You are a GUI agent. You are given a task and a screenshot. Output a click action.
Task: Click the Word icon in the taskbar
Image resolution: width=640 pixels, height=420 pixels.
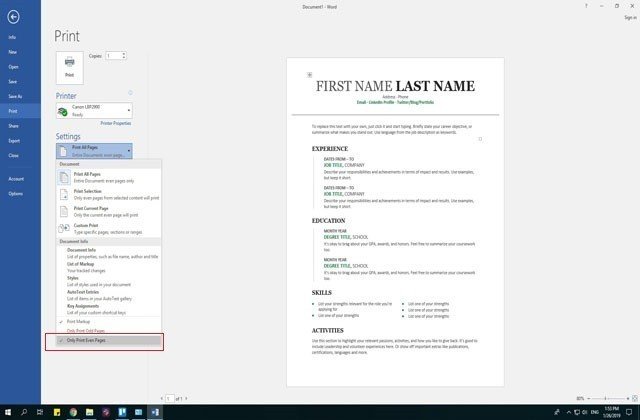click(x=154, y=412)
